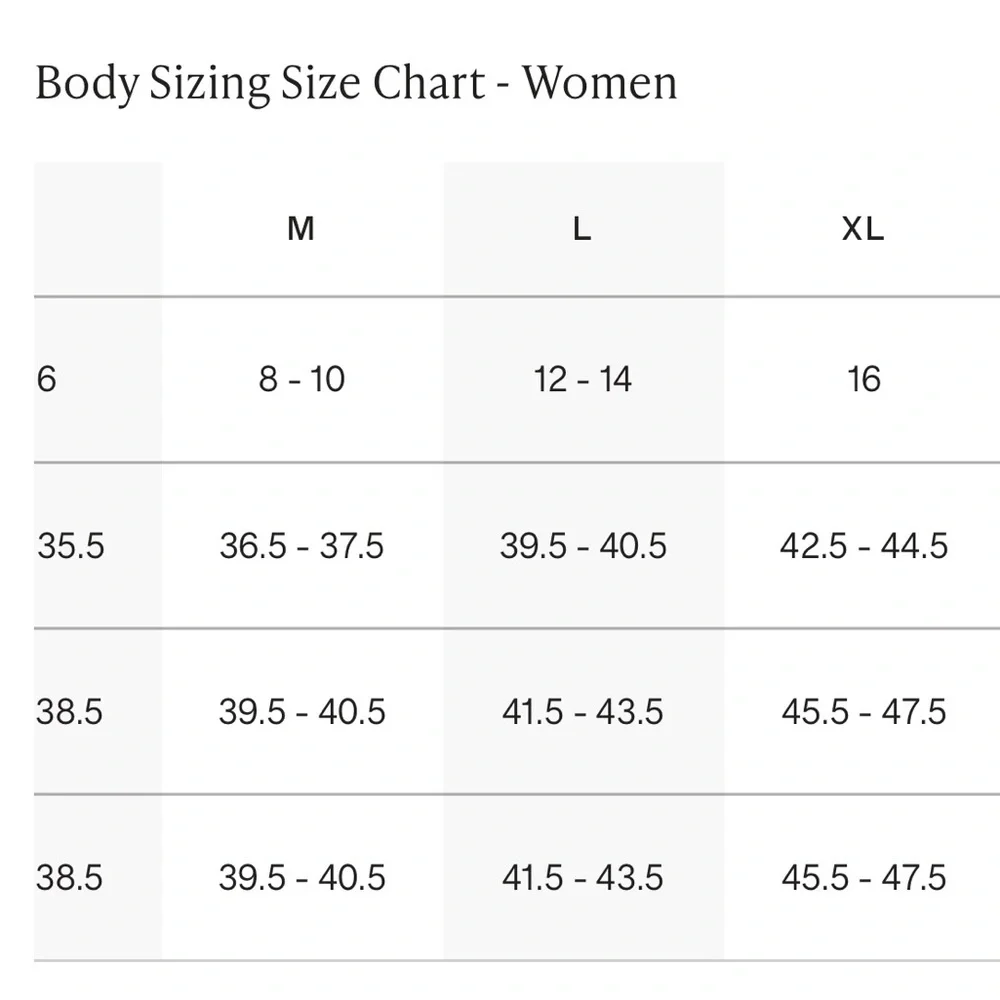Select 41.5 - 43.5 in the bottom row

coord(582,878)
